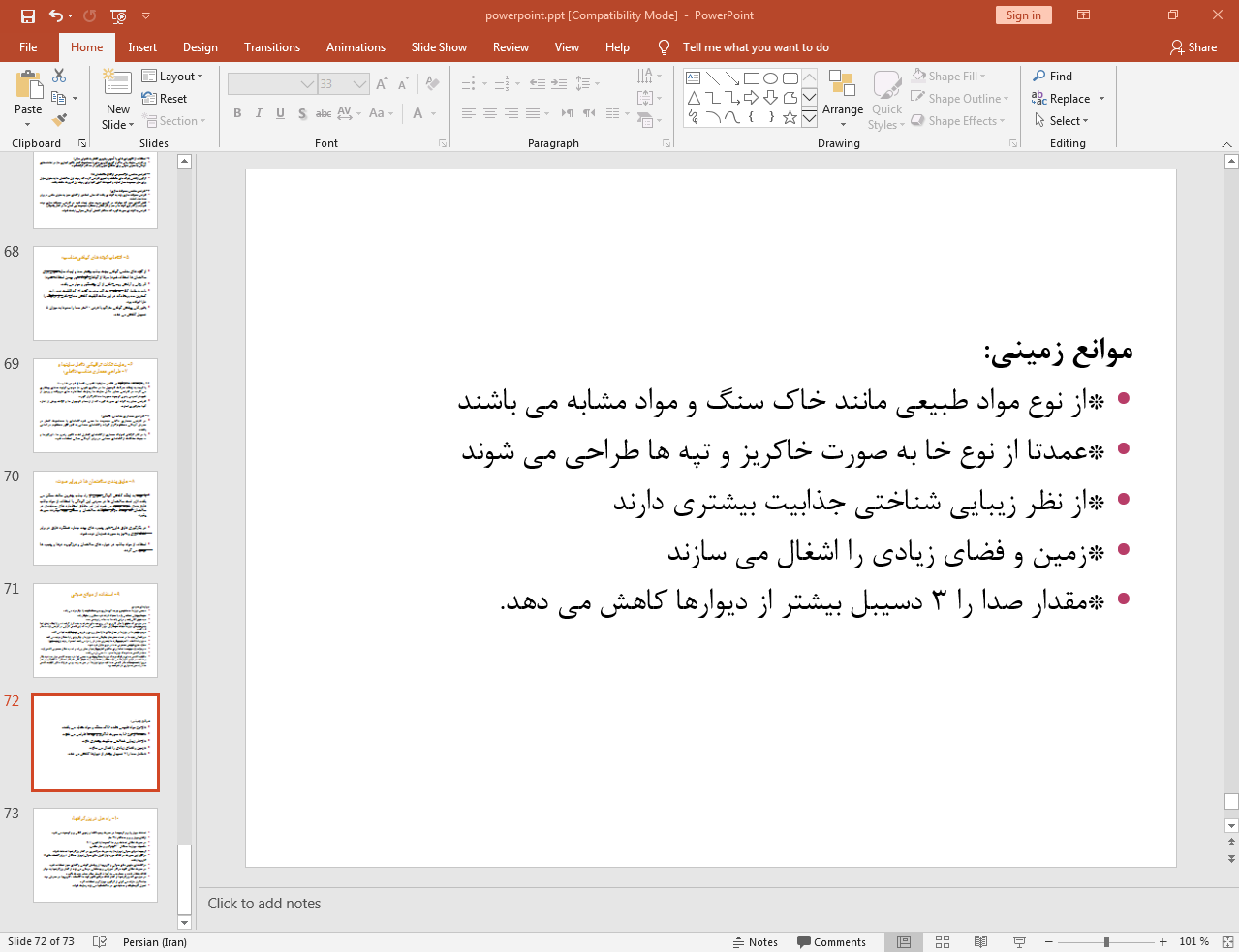Increase font size
The image size is (1239, 952).
point(382,84)
